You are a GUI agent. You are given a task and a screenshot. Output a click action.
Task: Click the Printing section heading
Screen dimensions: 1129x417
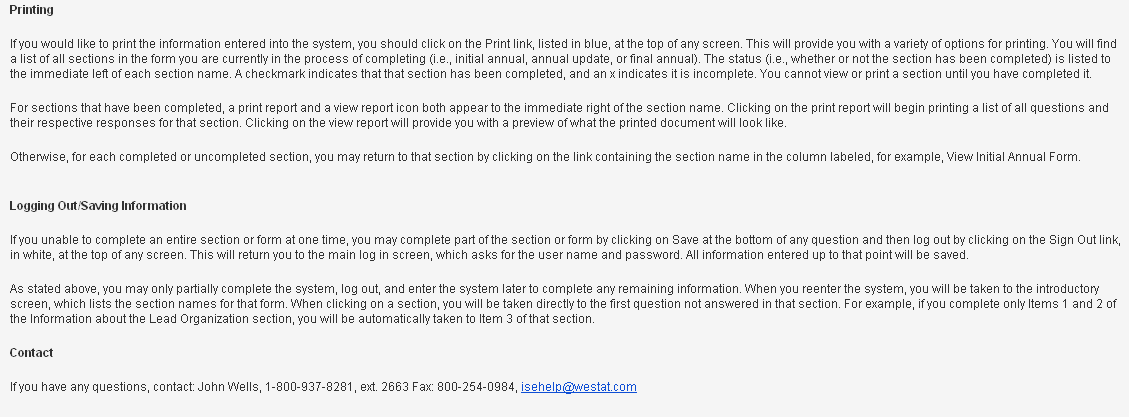tap(31, 10)
